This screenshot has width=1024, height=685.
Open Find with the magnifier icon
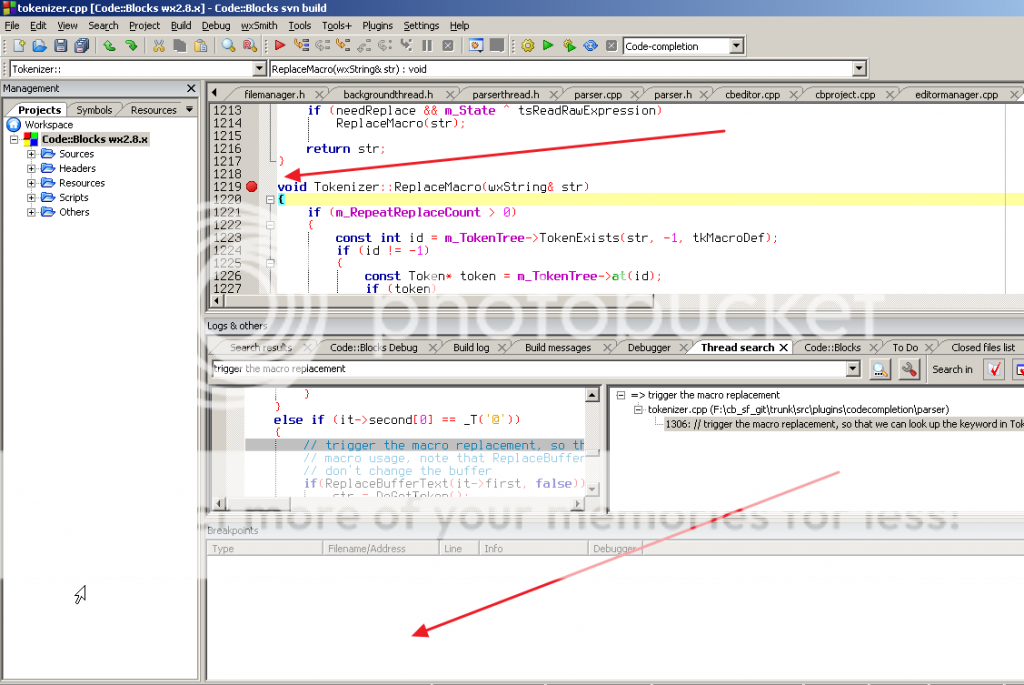228,46
